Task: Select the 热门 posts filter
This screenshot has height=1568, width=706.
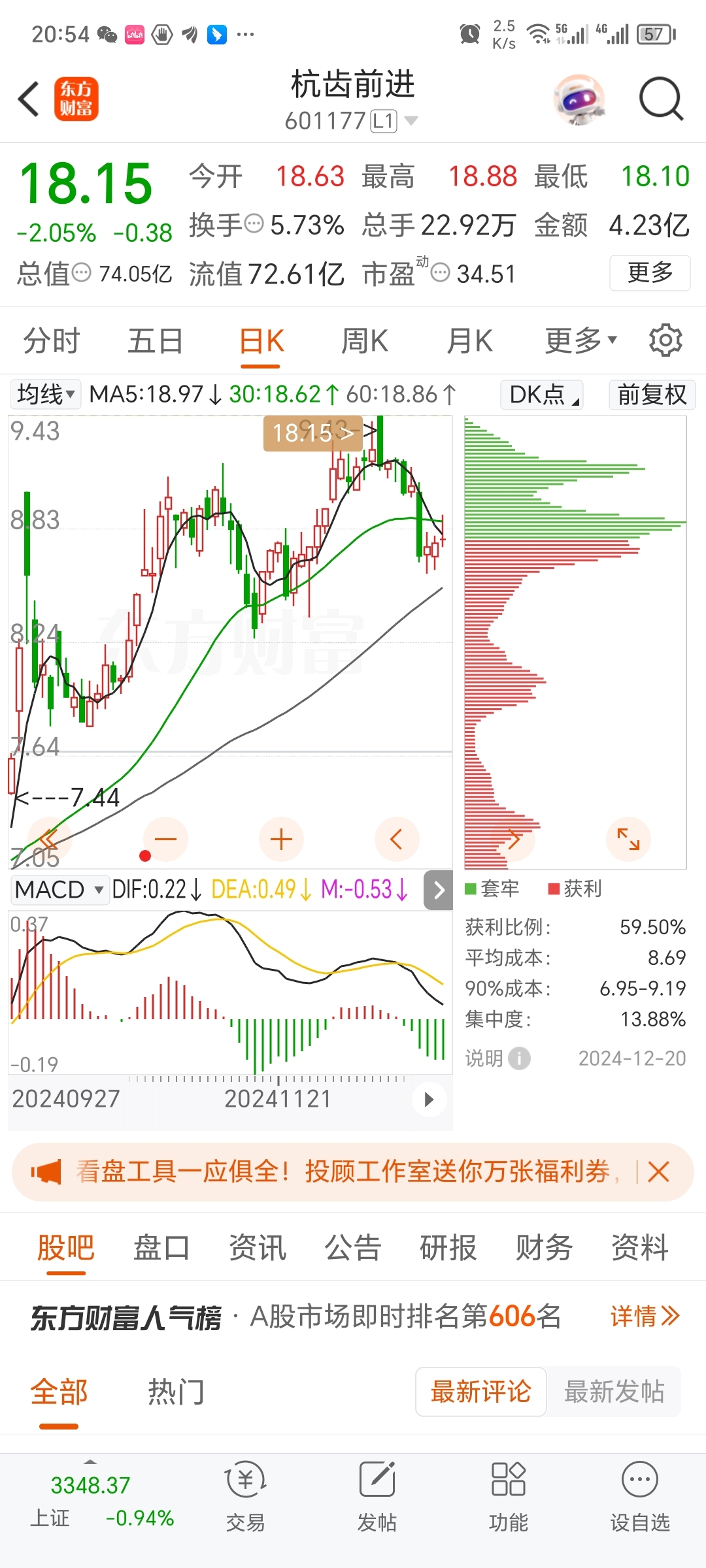Action: [x=176, y=1392]
